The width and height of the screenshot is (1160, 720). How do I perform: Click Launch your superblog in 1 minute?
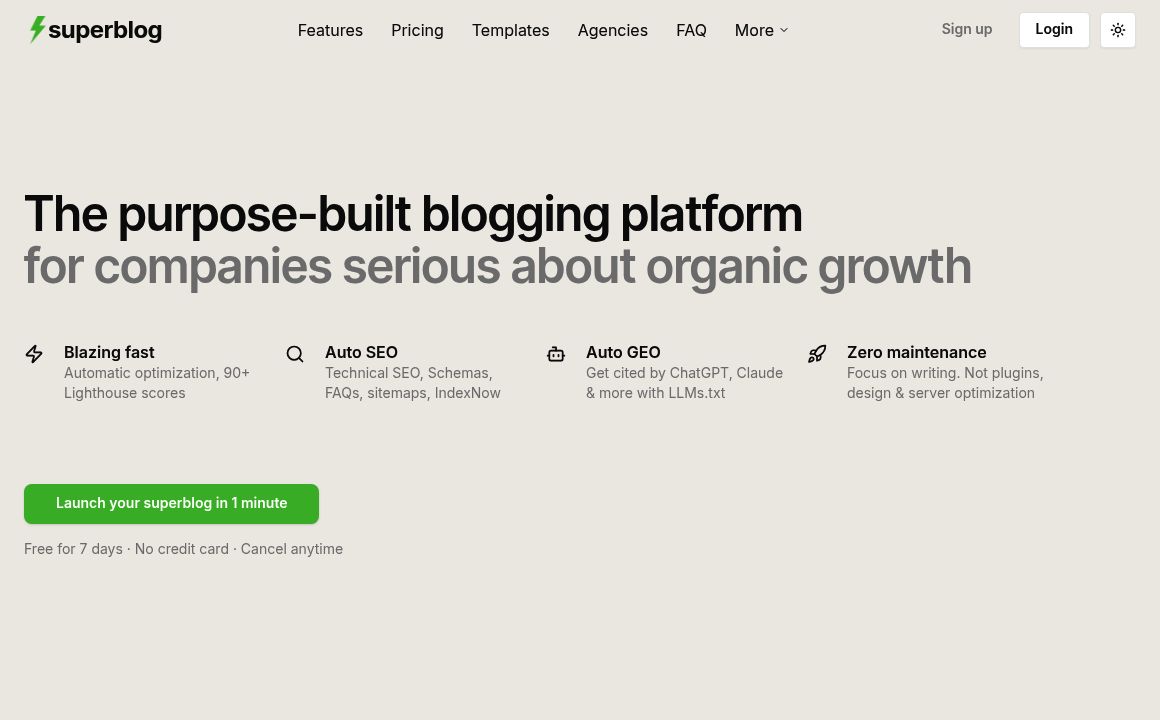(x=171, y=503)
